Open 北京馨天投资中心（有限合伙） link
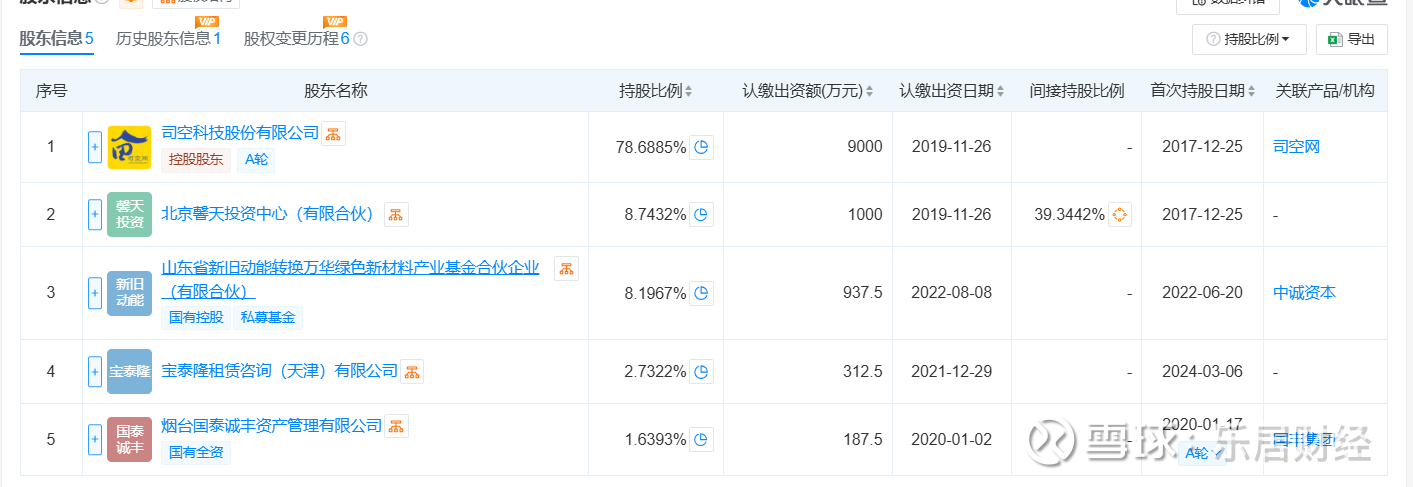The width and height of the screenshot is (1413, 487). pos(267,214)
